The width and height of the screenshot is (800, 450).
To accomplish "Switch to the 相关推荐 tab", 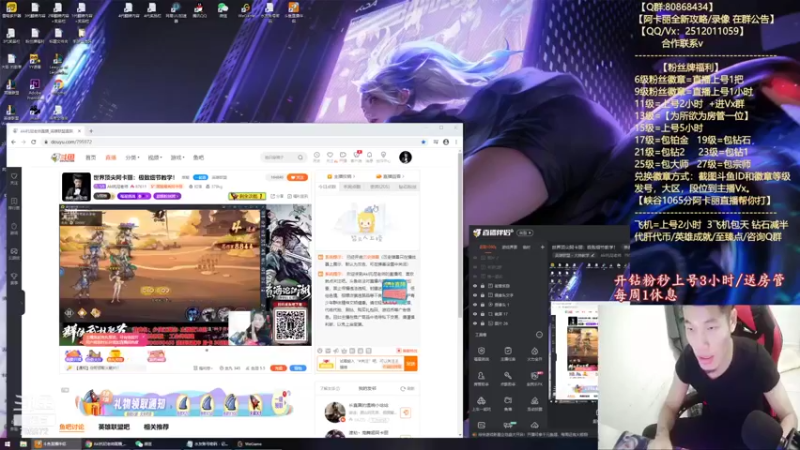I will [x=156, y=427].
